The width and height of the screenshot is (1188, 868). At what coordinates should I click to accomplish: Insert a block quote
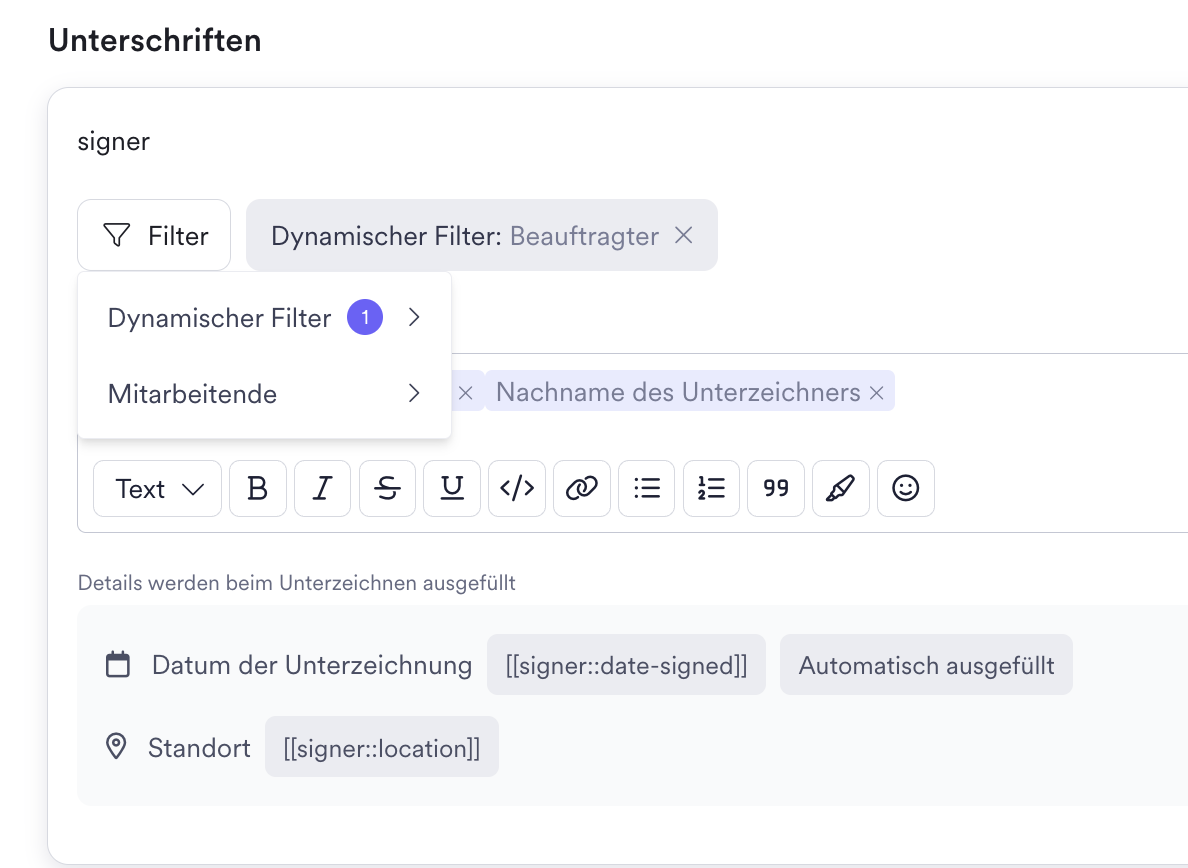click(776, 489)
